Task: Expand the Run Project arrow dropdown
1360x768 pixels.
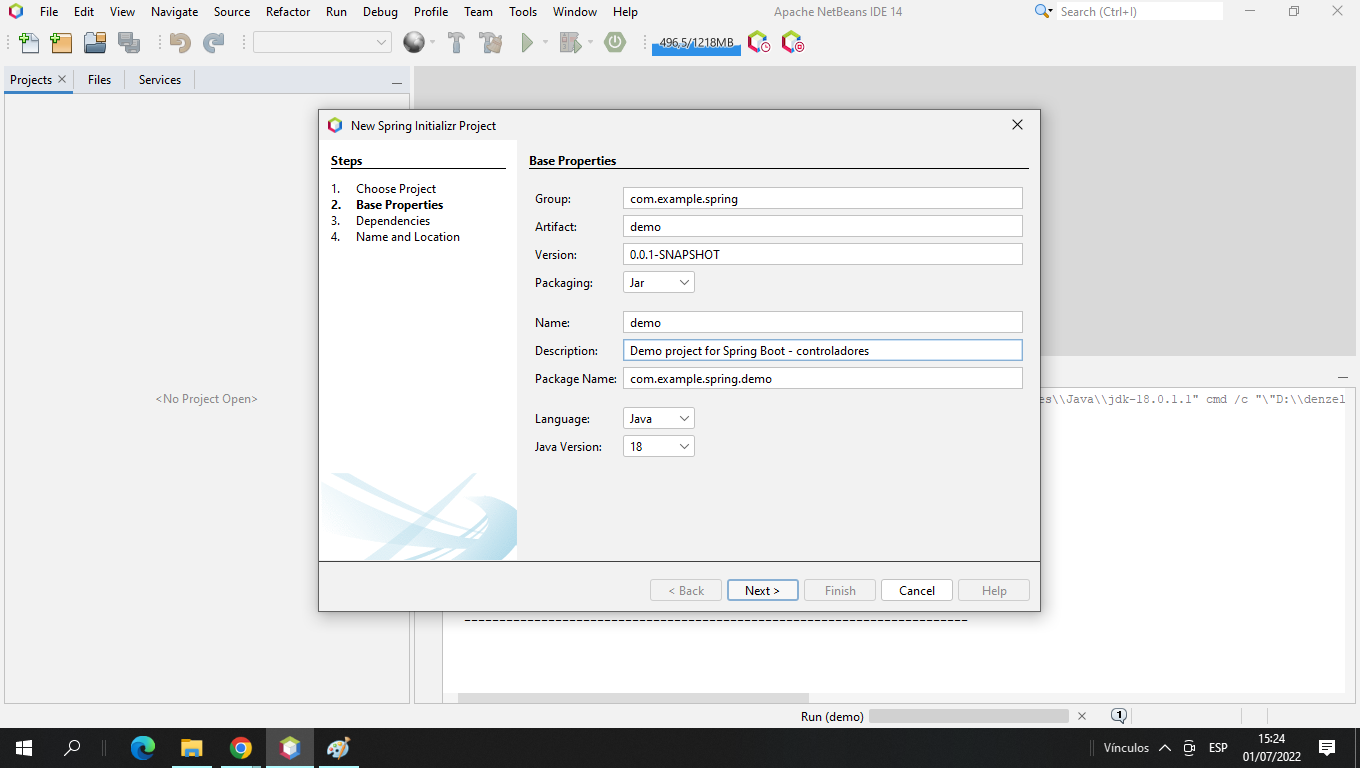Action: point(545,43)
